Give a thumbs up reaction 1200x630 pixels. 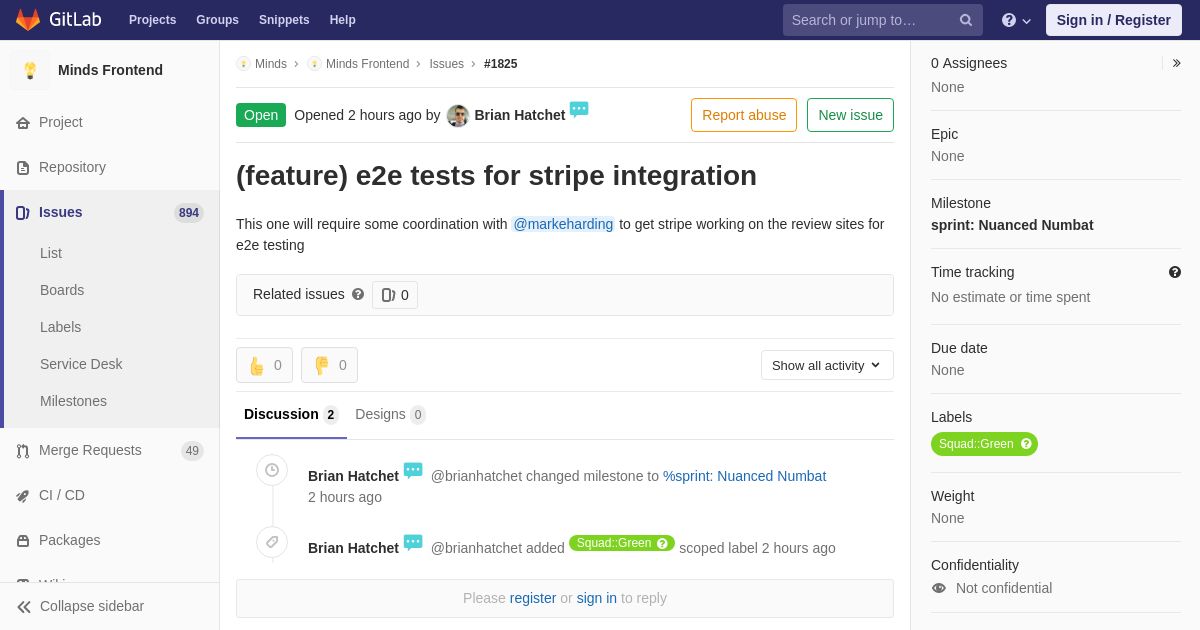pyautogui.click(x=264, y=365)
